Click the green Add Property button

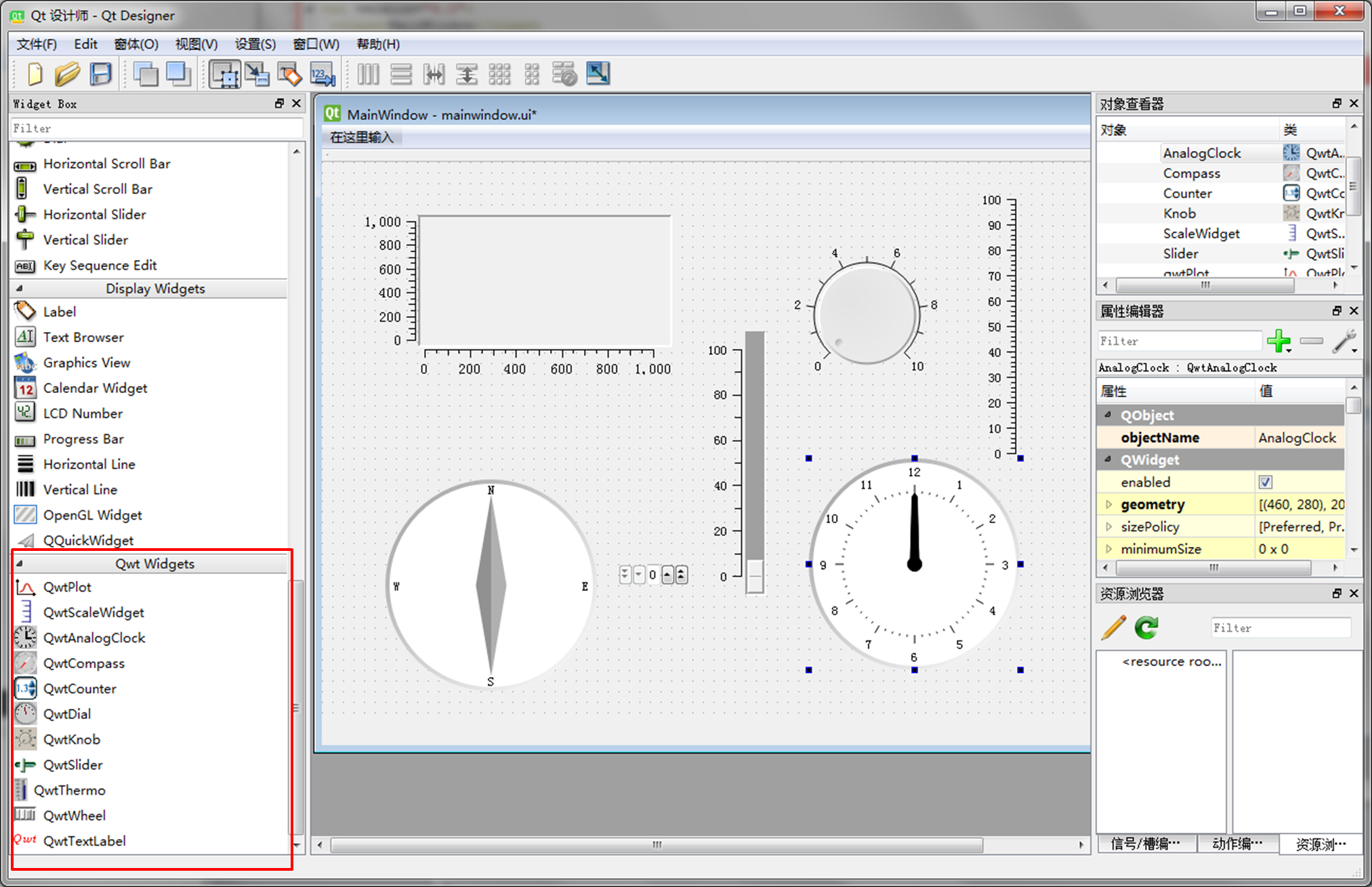1278,342
